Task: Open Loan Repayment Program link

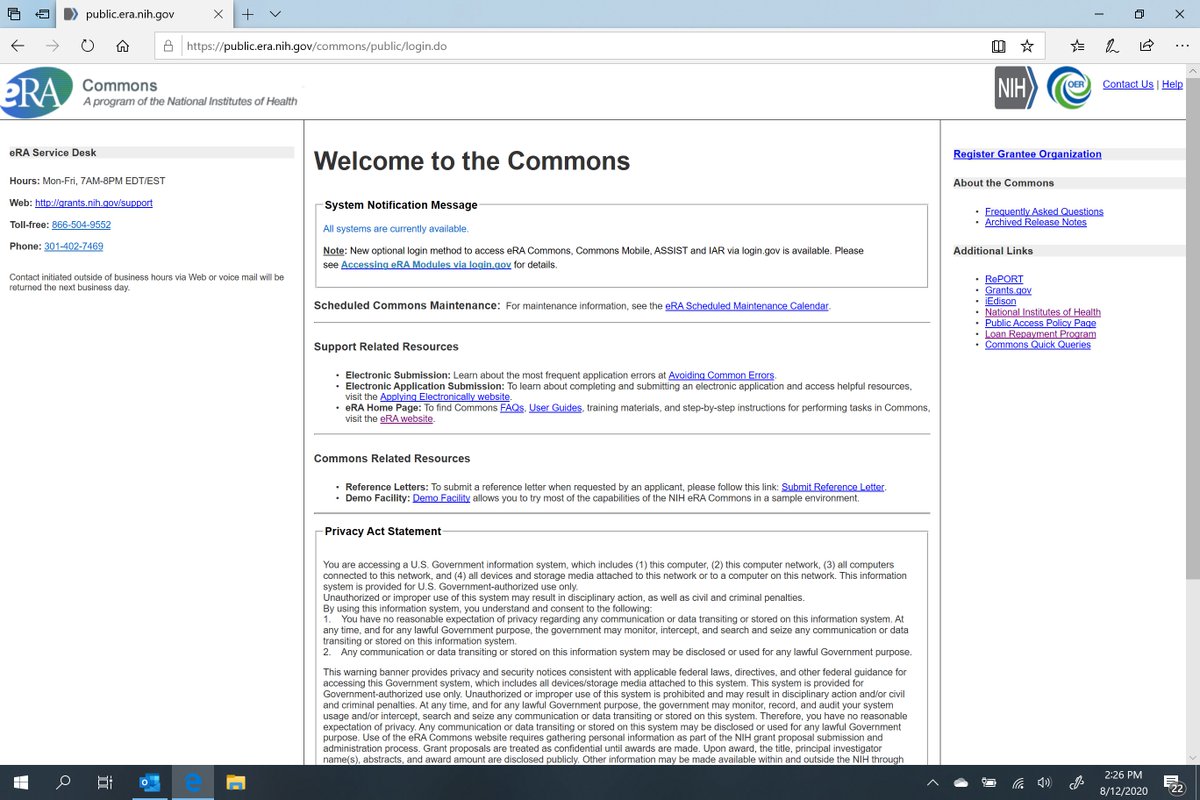Action: click(x=1040, y=334)
